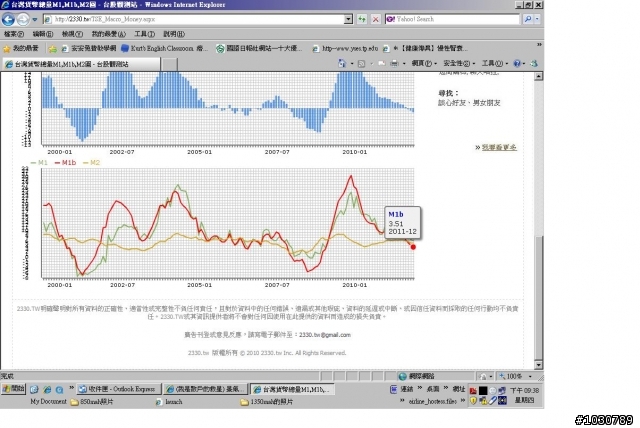Image resolution: width=640 pixels, height=428 pixels.
Task: Click the red M1b legend label
Action: [65, 162]
